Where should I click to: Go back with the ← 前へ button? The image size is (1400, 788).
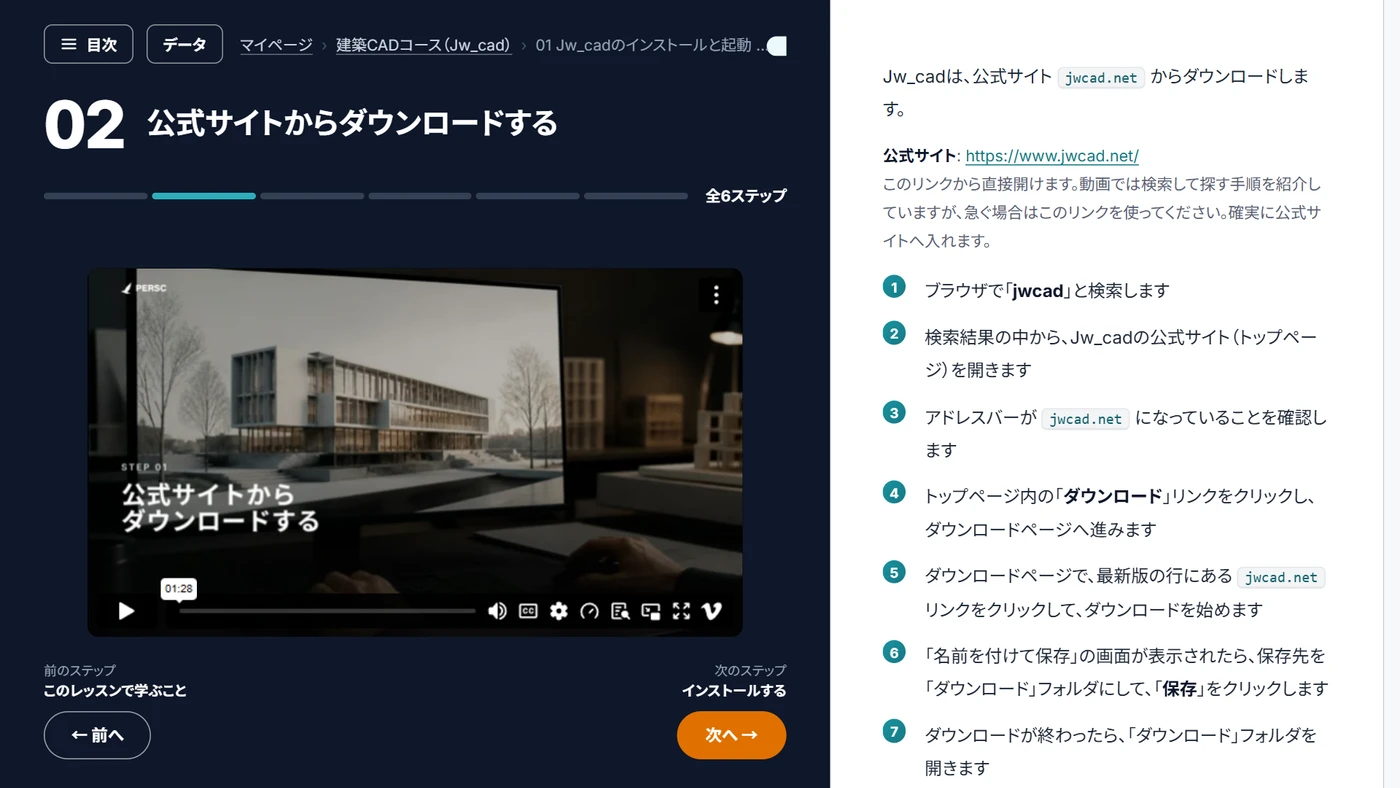coord(97,735)
